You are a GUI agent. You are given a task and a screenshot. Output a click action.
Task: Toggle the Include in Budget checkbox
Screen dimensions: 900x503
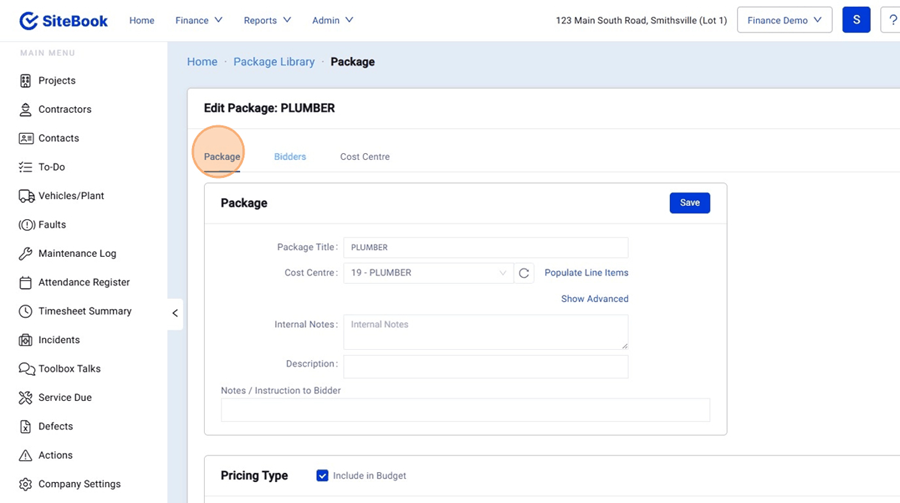(x=322, y=476)
